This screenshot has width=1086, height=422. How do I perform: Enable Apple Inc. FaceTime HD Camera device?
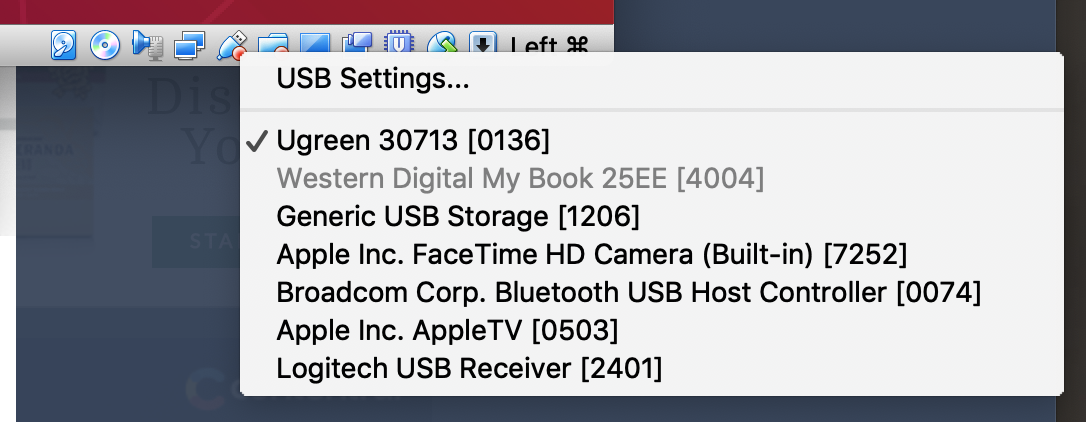(652, 255)
